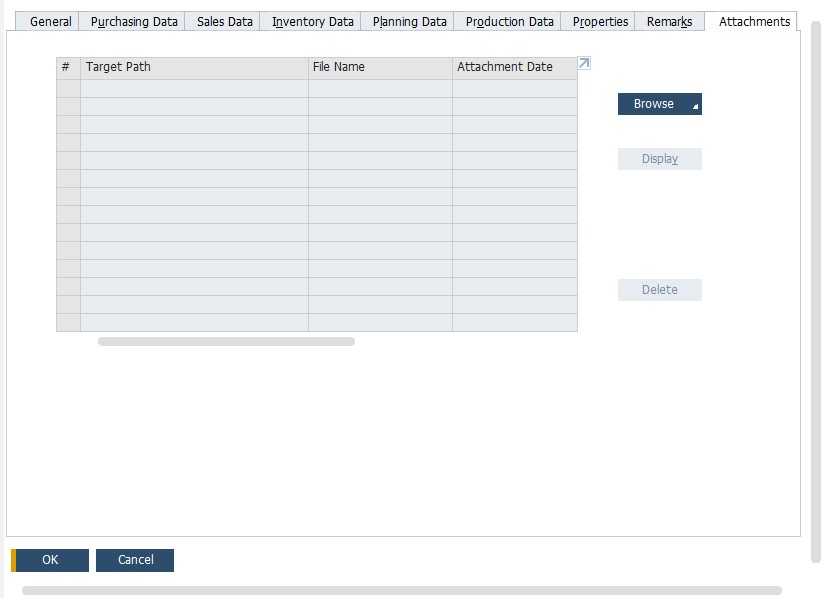The width and height of the screenshot is (825, 598).
Task: Confirm with the OK button
Action: (x=50, y=560)
